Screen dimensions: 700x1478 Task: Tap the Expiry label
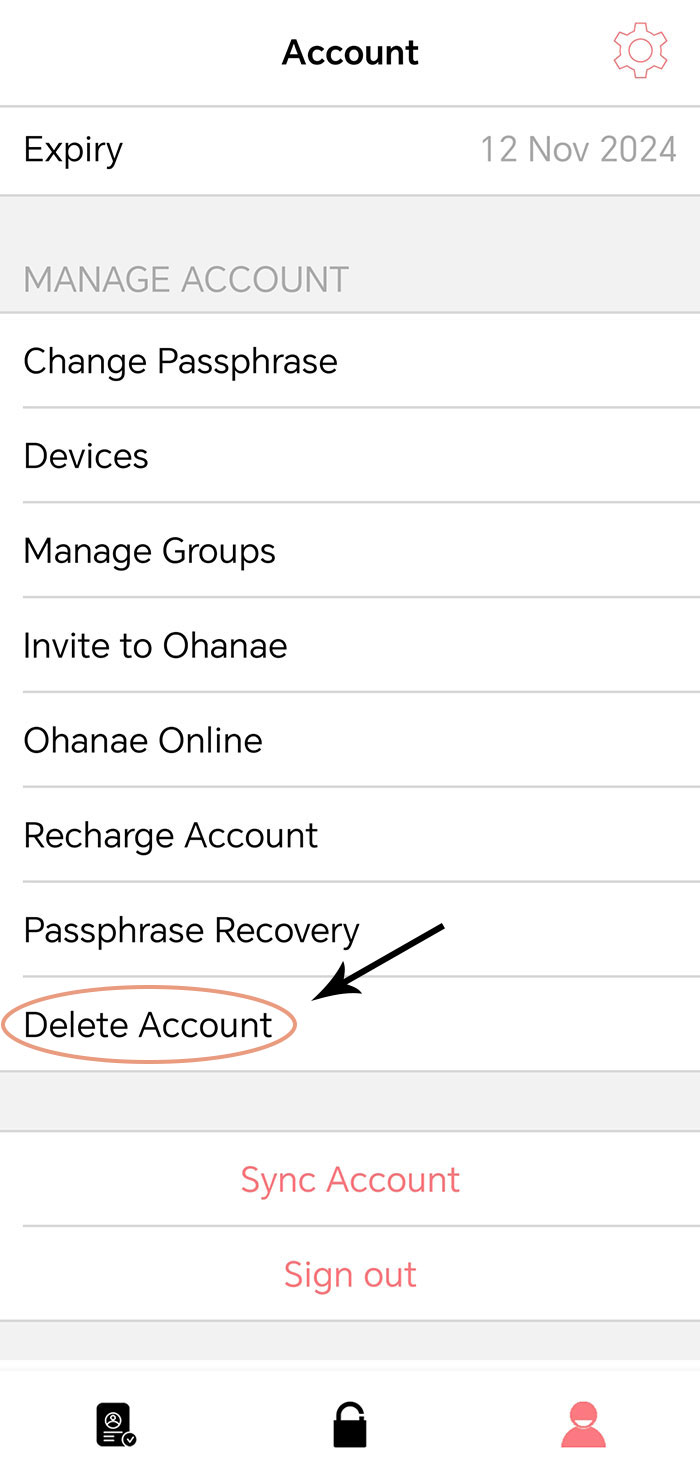[x=73, y=150]
